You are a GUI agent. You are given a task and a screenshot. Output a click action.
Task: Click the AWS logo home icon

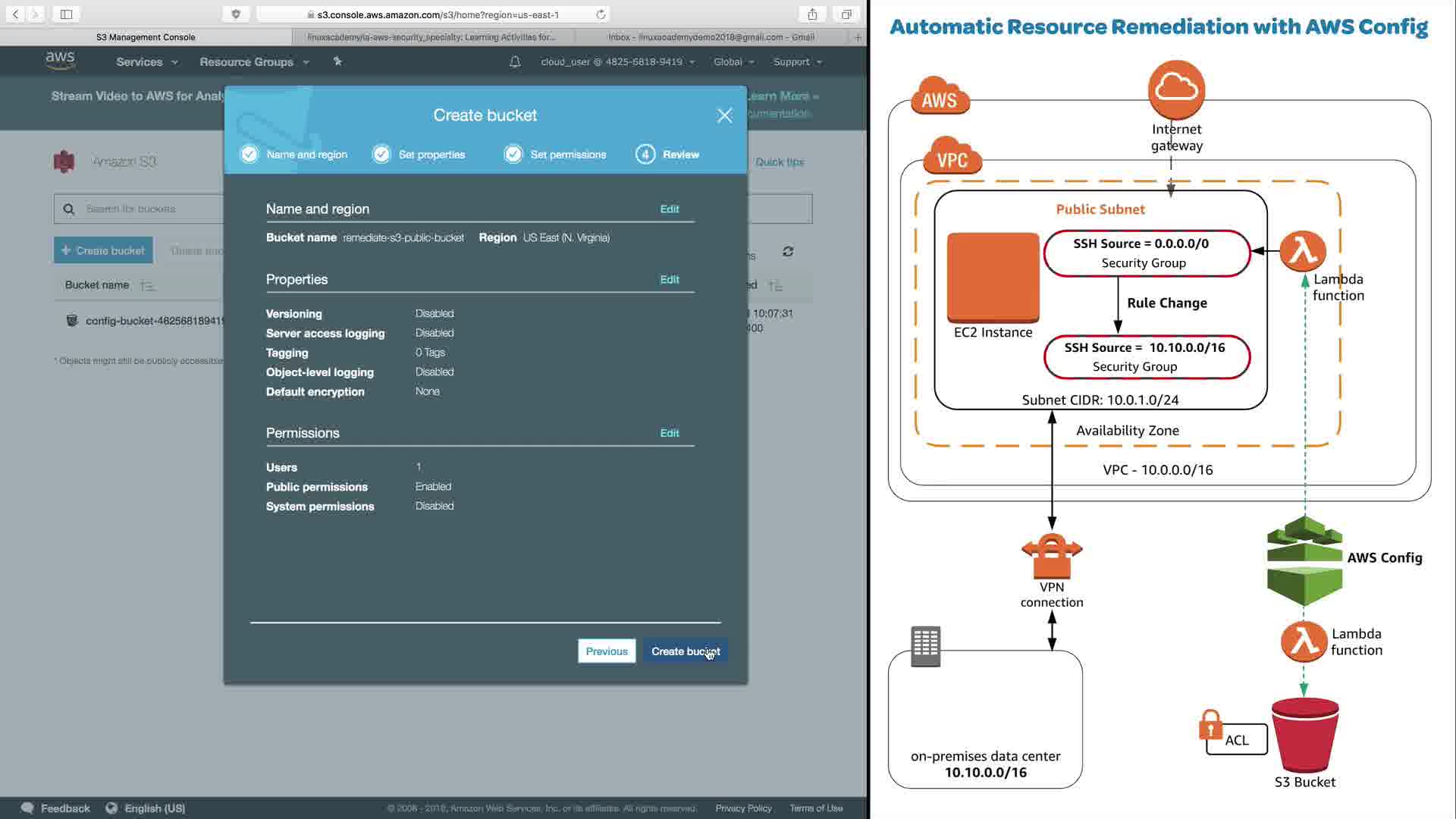tap(60, 61)
